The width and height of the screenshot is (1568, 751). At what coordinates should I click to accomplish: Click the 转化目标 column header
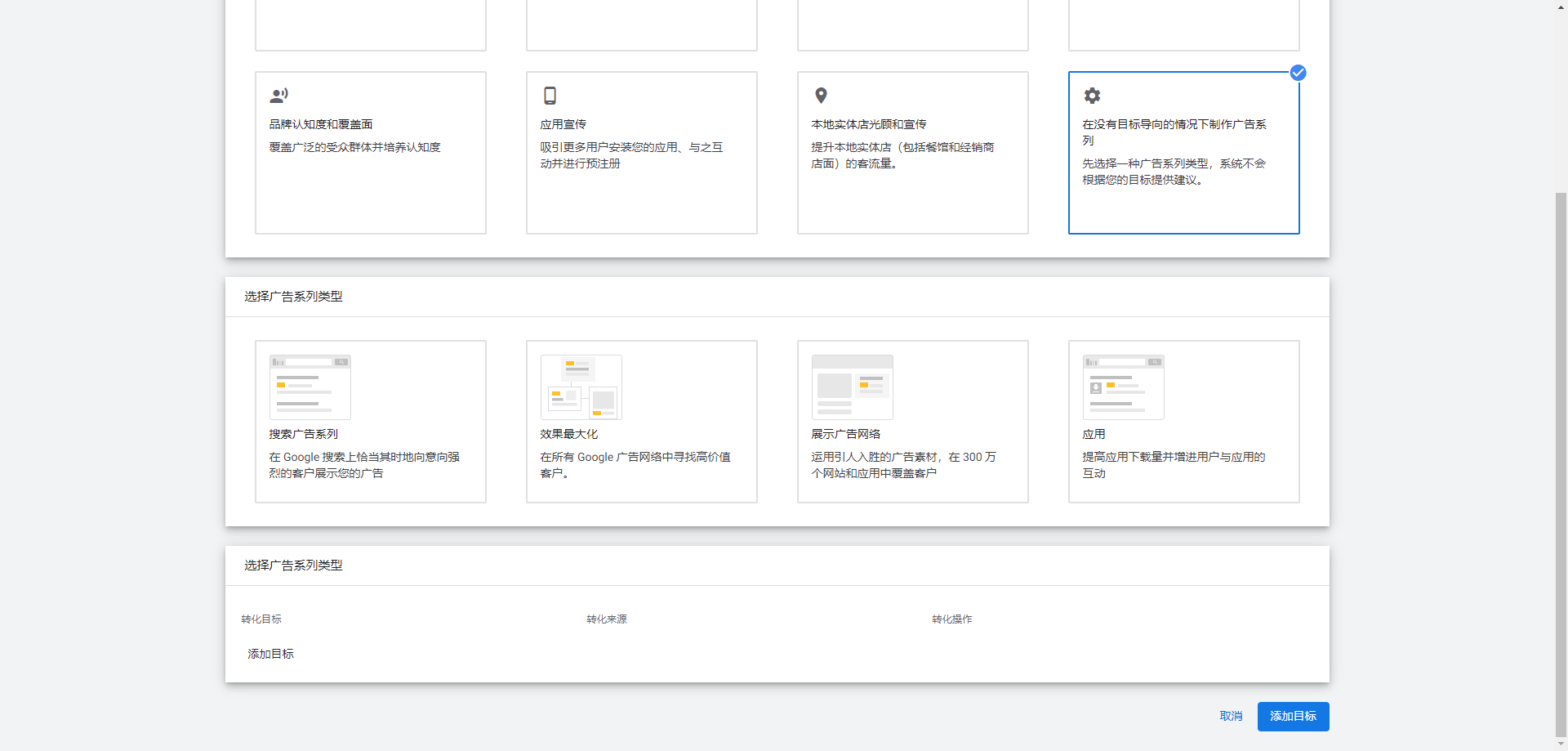point(261,619)
